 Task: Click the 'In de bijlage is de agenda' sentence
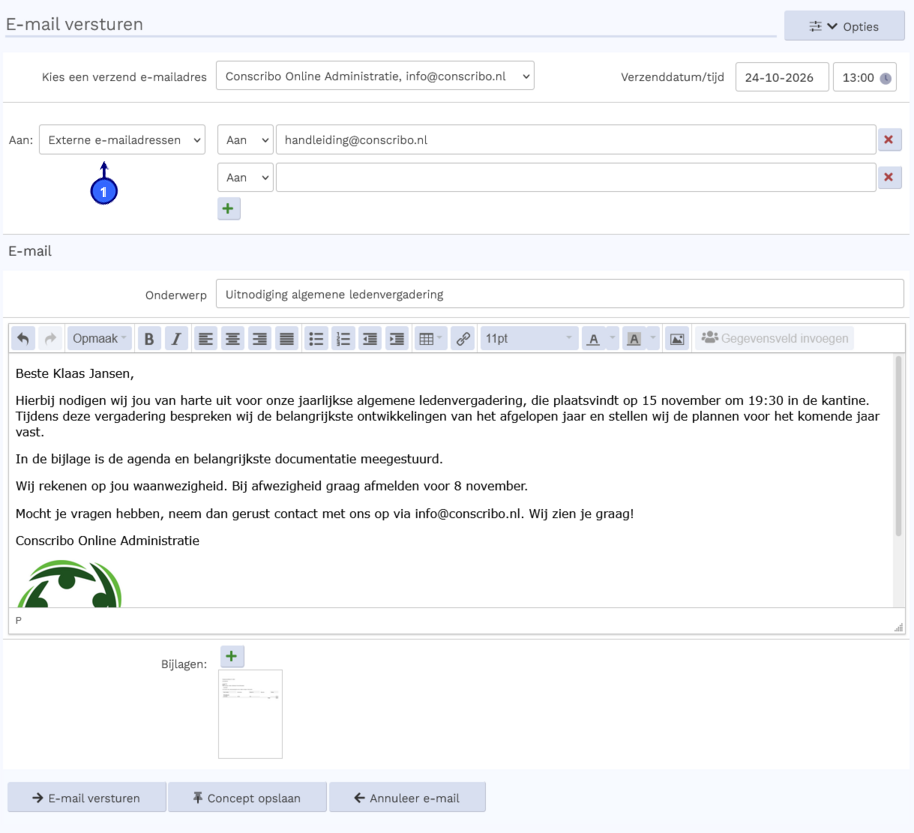(x=229, y=459)
